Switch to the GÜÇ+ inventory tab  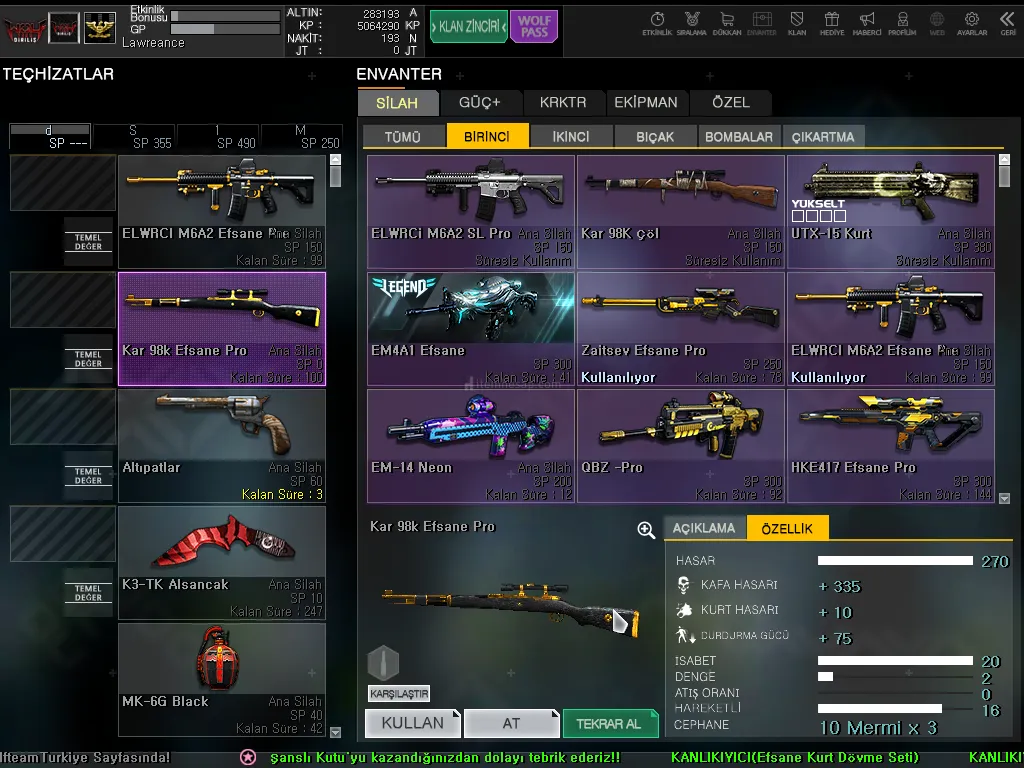(x=479, y=102)
